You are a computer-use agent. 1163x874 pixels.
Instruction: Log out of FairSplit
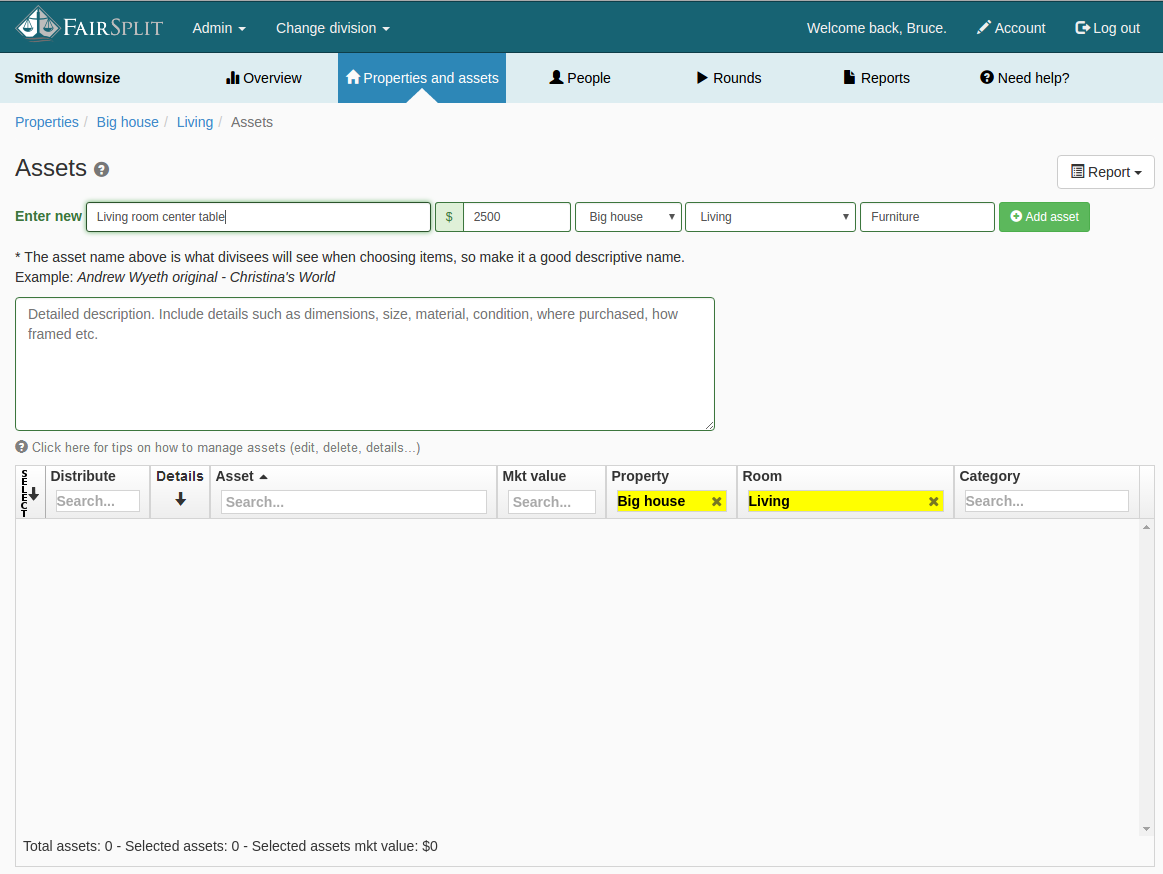click(x=1107, y=28)
